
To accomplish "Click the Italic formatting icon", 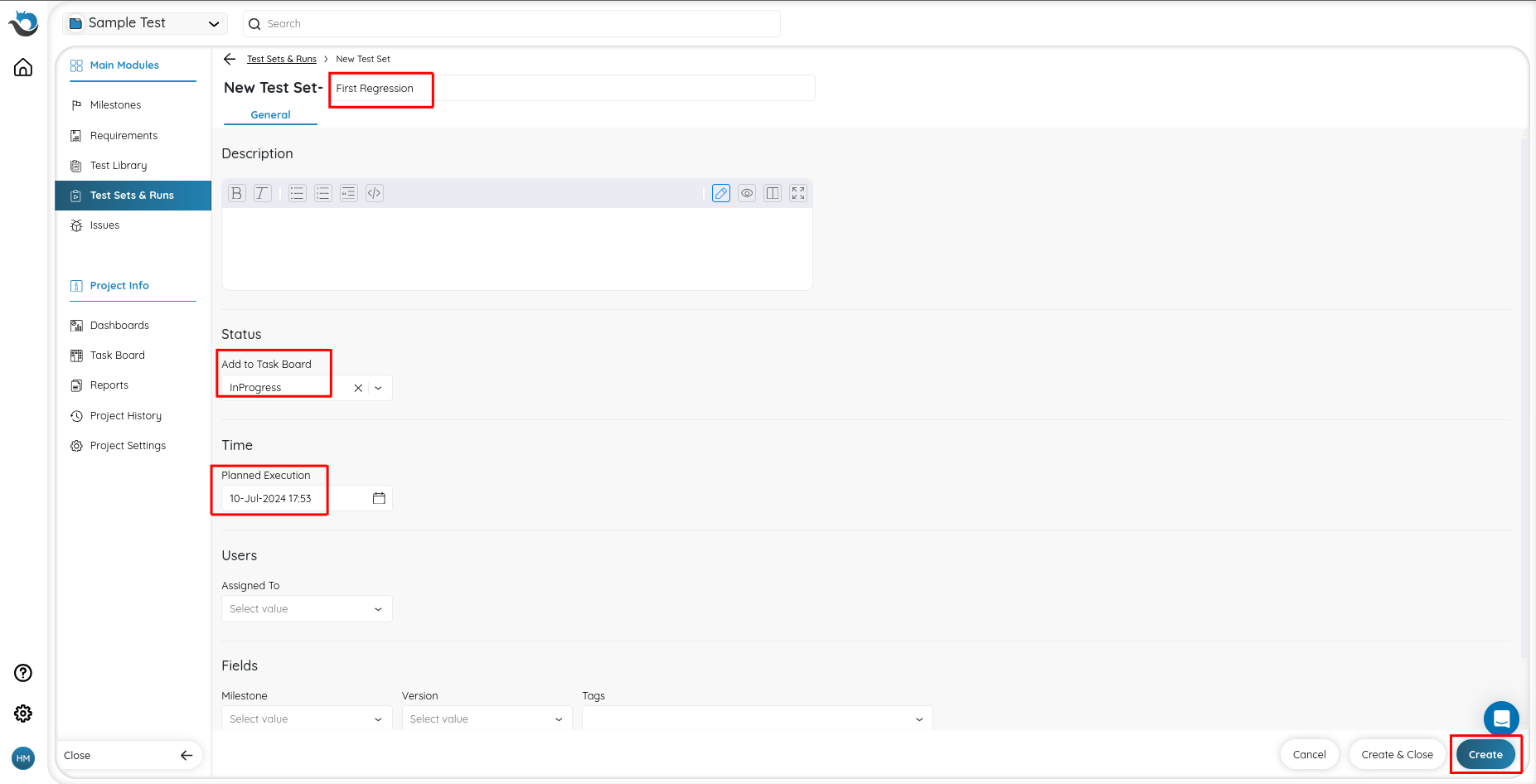I will [x=262, y=193].
